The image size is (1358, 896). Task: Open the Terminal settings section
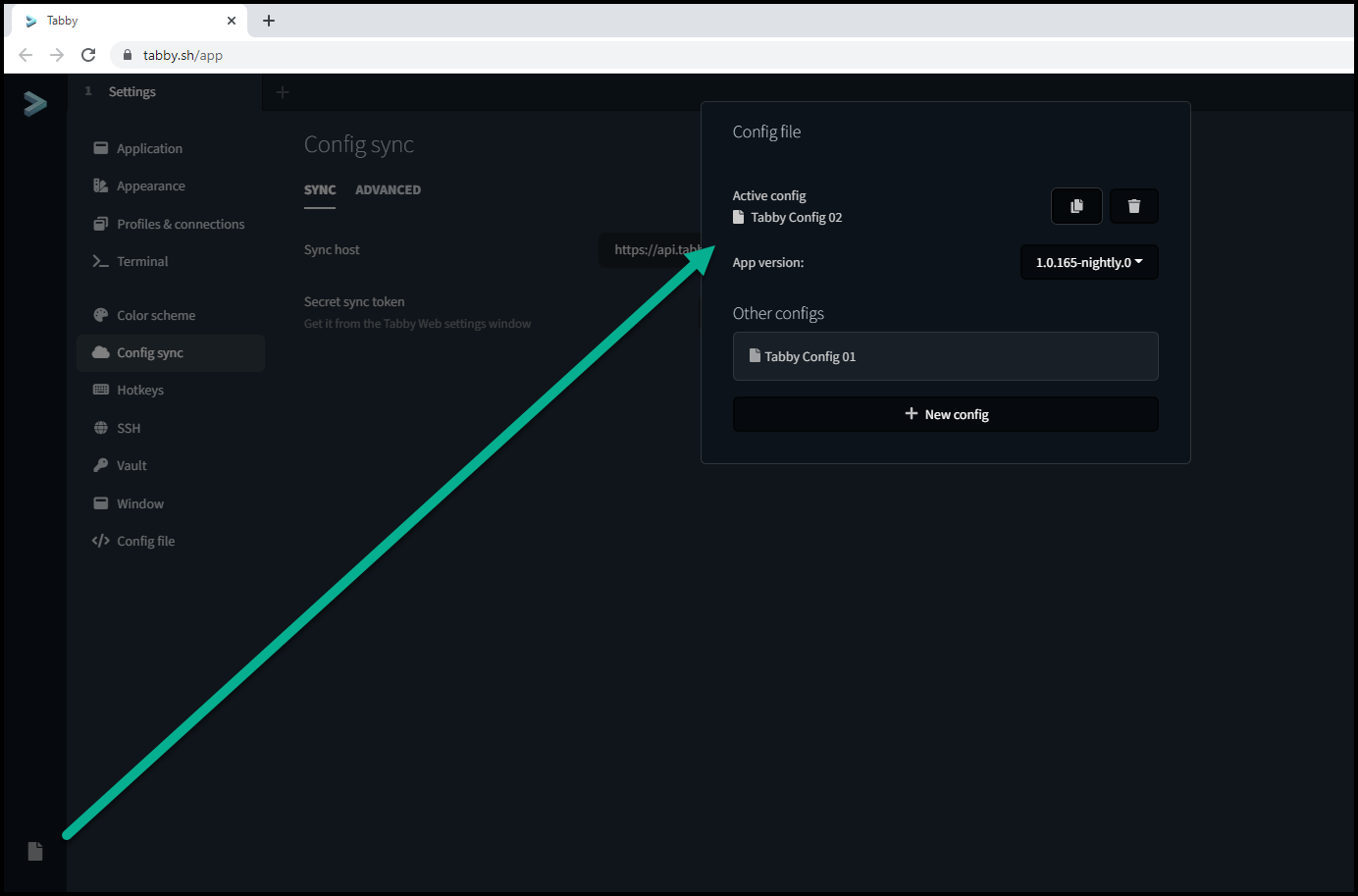(144, 261)
